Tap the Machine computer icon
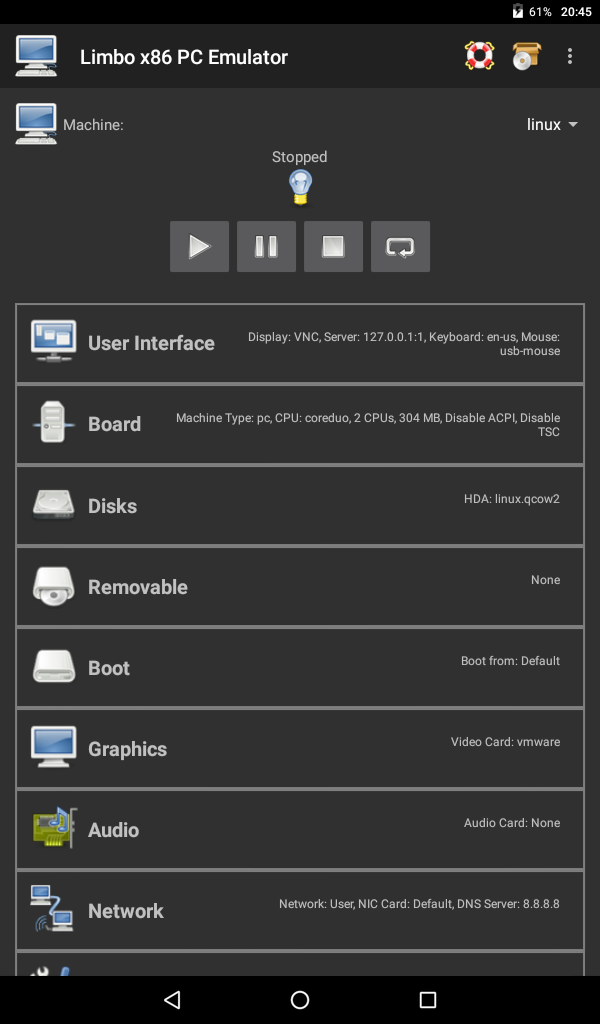 36,124
